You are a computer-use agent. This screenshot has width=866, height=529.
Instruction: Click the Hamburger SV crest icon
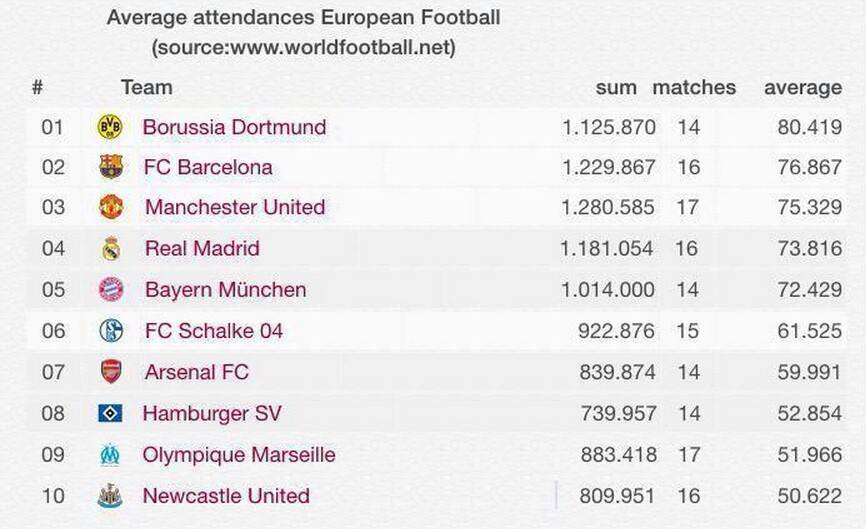(x=110, y=413)
